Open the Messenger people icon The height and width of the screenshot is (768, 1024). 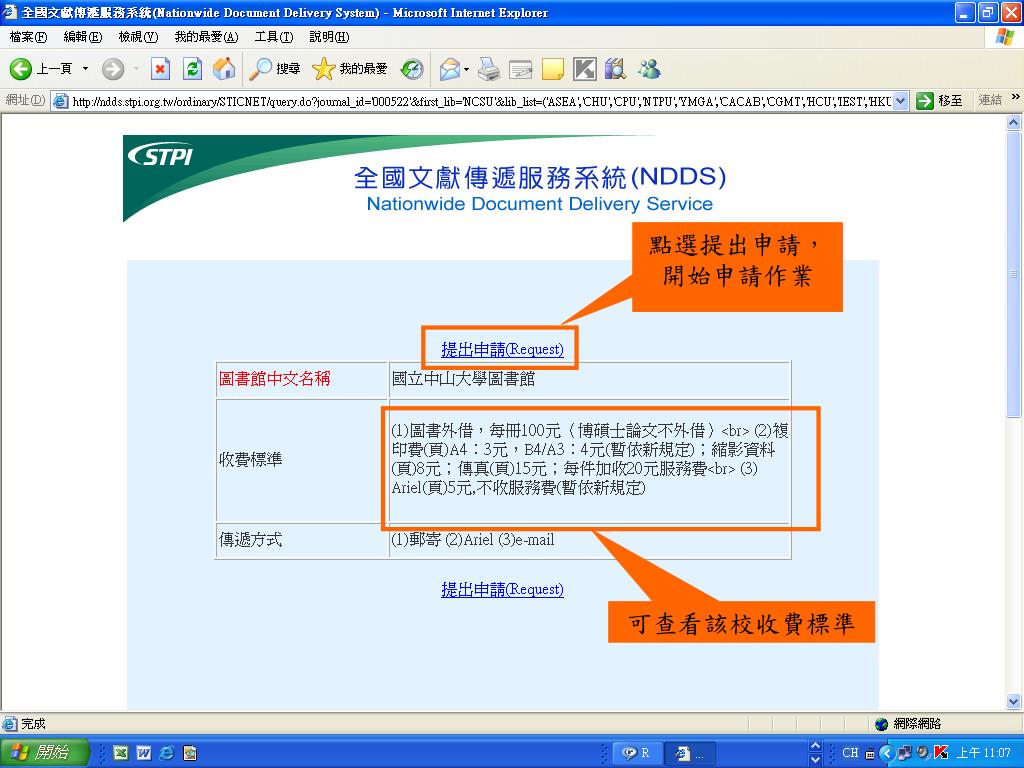tap(649, 69)
